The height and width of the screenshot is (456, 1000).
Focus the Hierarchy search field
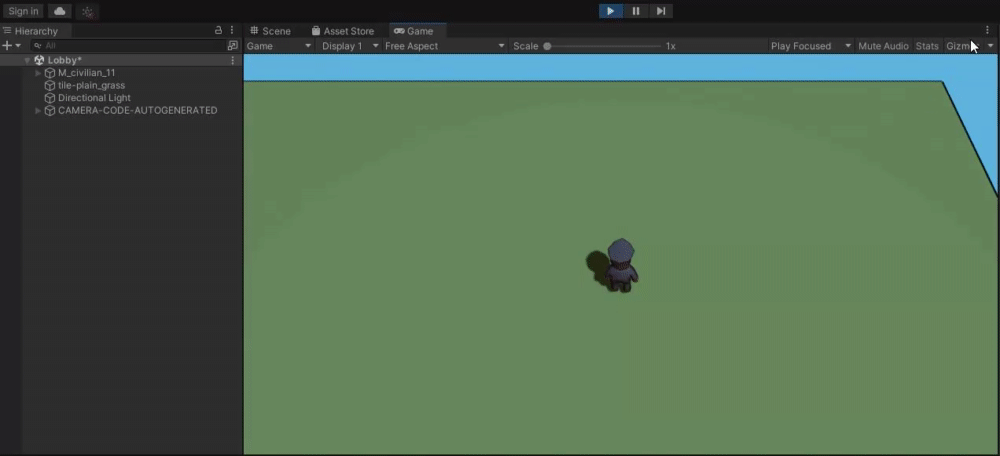coord(128,46)
